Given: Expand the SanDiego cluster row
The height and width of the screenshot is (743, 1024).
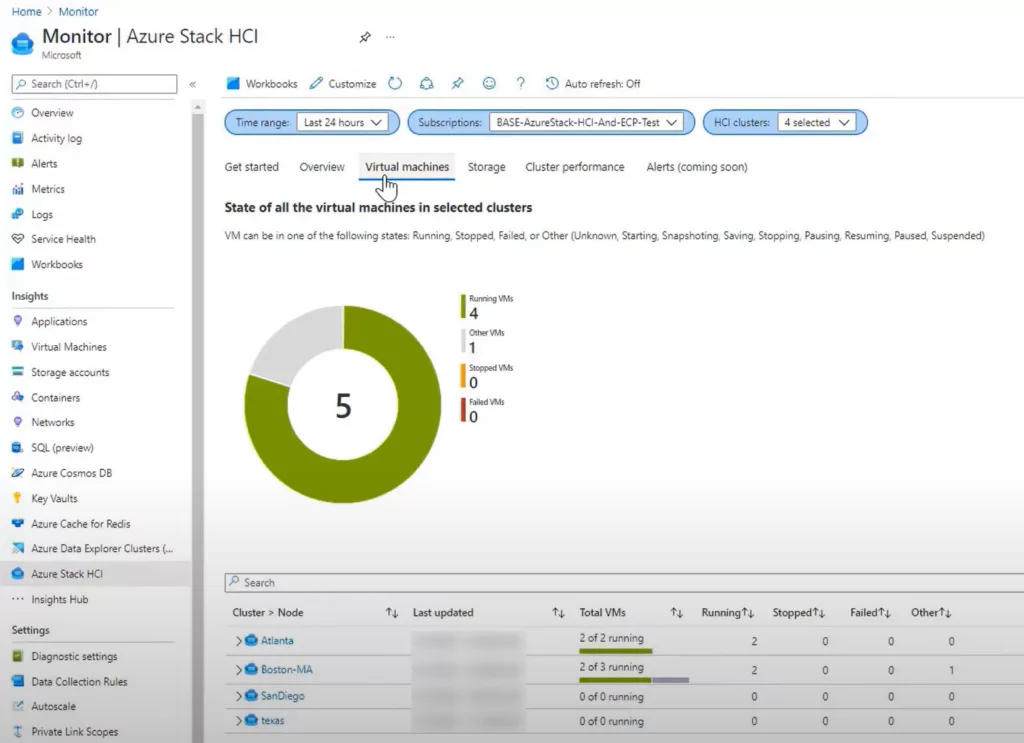Looking at the screenshot, I should [238, 697].
